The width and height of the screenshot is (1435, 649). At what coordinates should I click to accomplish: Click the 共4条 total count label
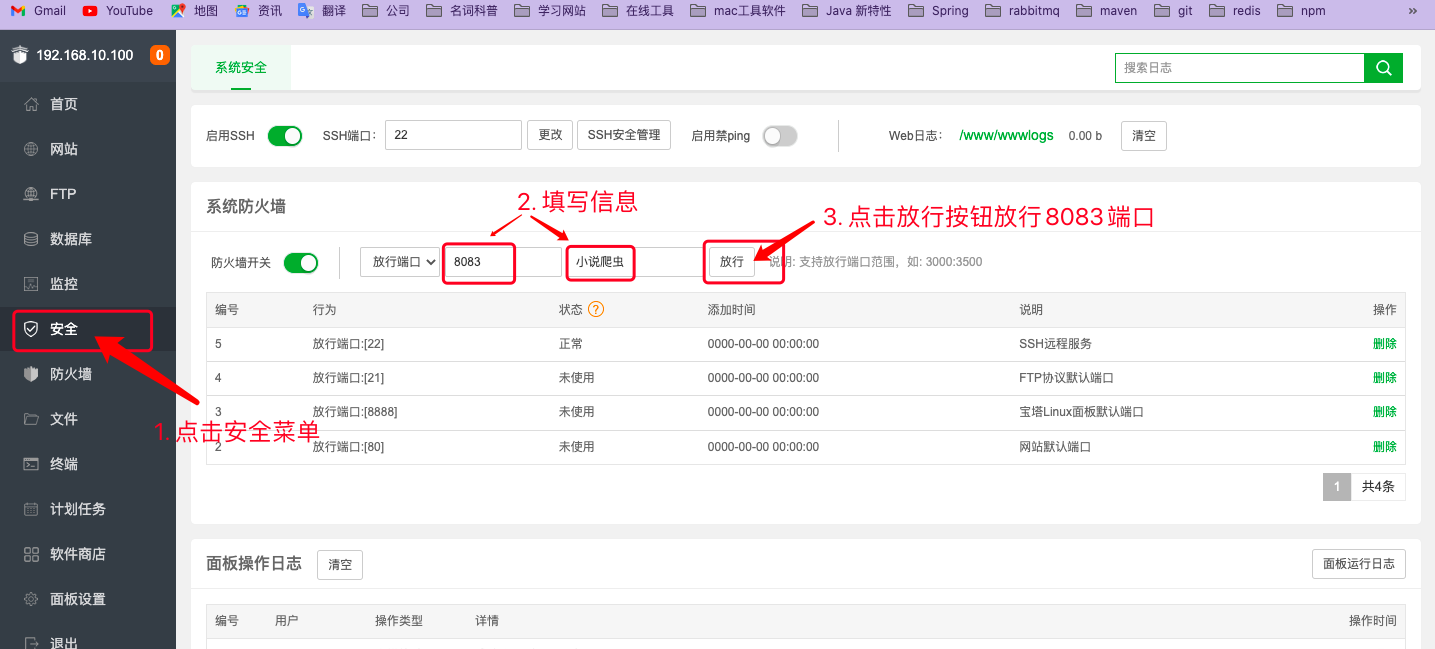tap(1378, 487)
